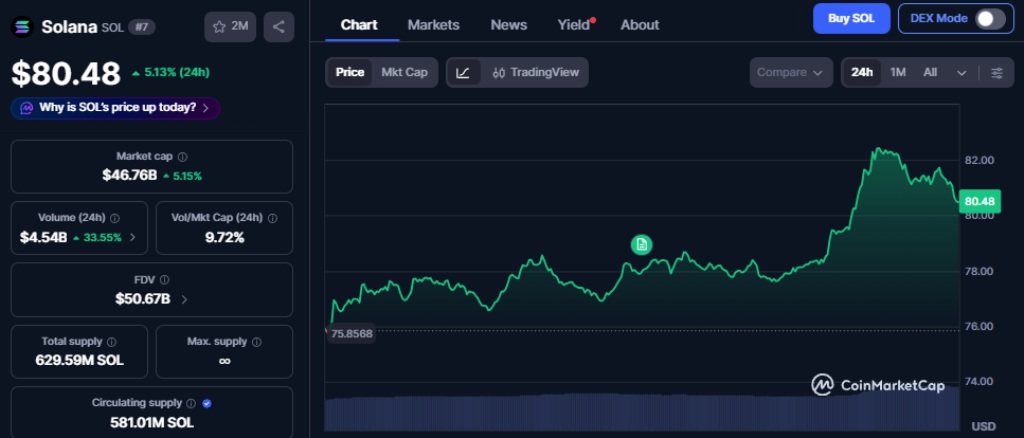This screenshot has width=1024, height=438.
Task: Go to the About tab
Action: click(x=639, y=25)
